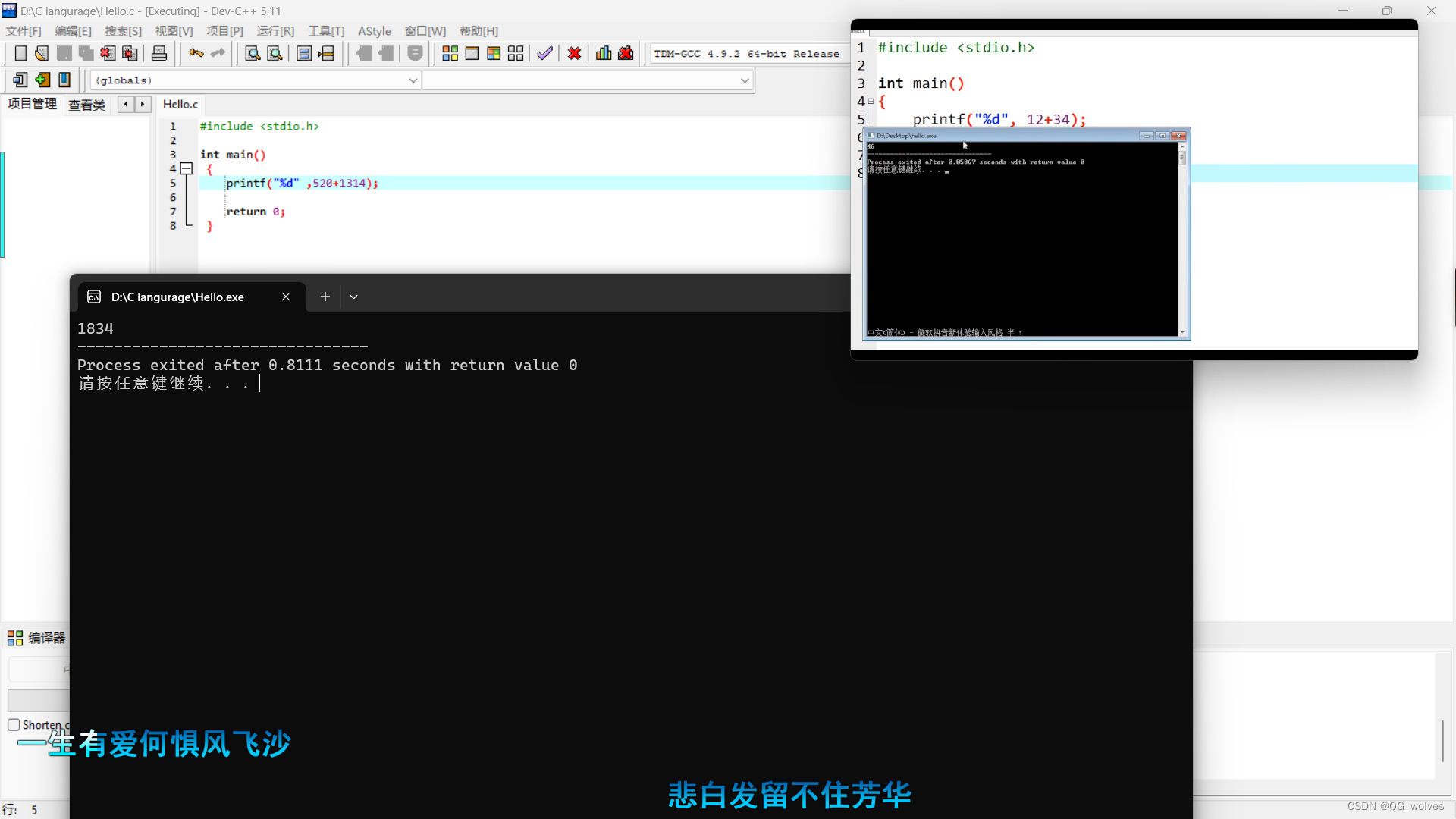Expand terminal tab options chevron
The image size is (1456, 819).
coord(353,297)
